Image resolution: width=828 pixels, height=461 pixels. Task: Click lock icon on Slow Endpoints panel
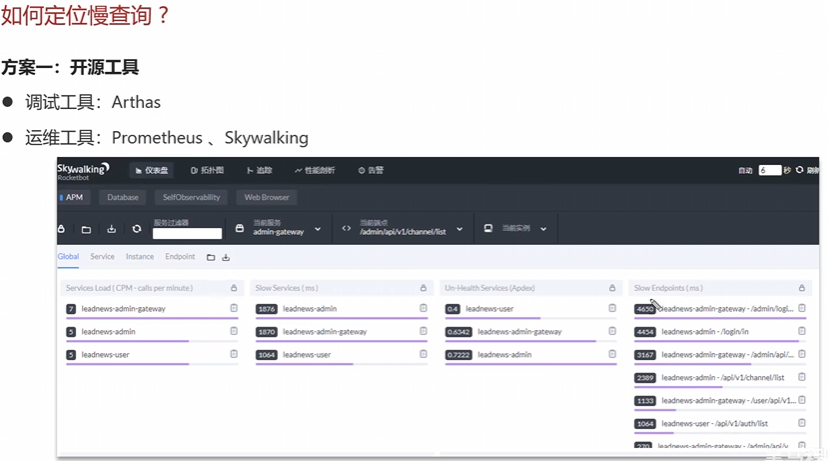click(x=802, y=288)
